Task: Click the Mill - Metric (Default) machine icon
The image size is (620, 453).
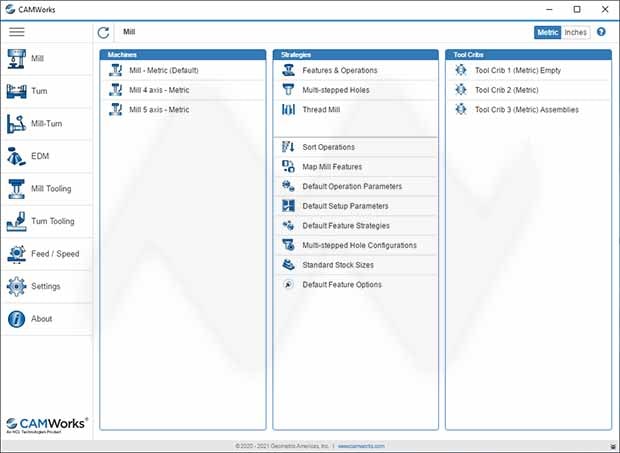Action: tap(115, 70)
